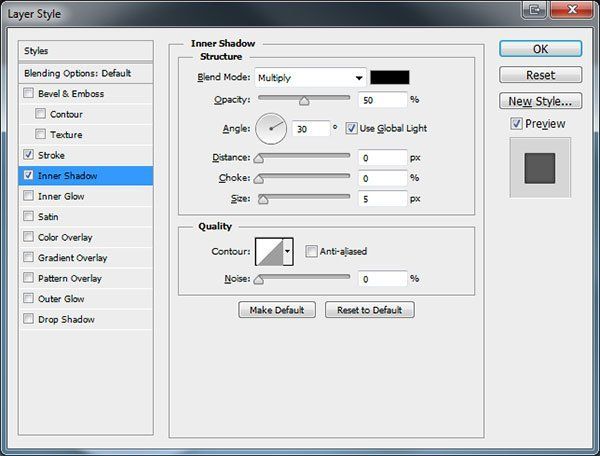Open the black shadow color swatch
The image size is (600, 456).
click(390, 77)
